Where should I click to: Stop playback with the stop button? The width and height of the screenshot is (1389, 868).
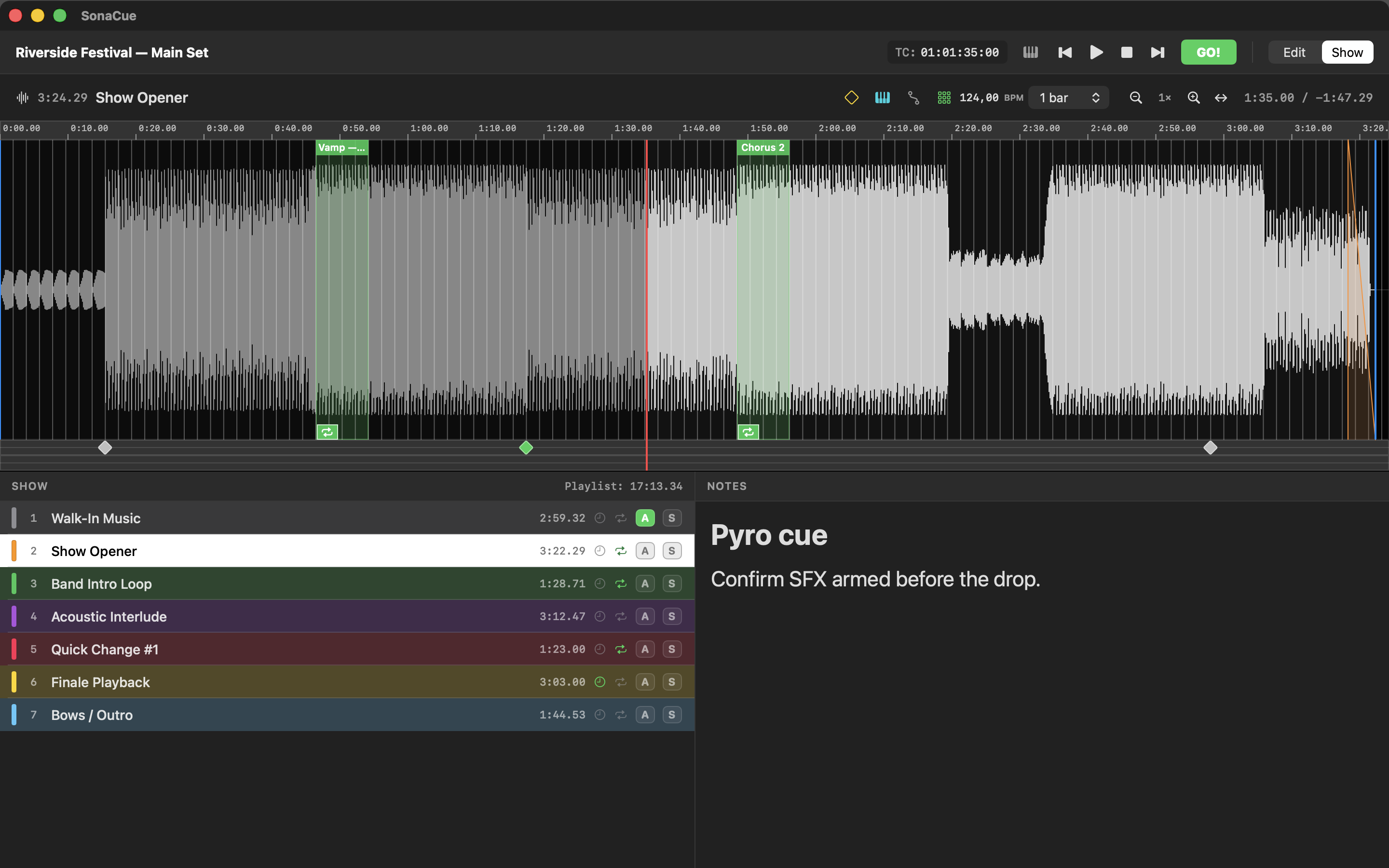coord(1127,52)
